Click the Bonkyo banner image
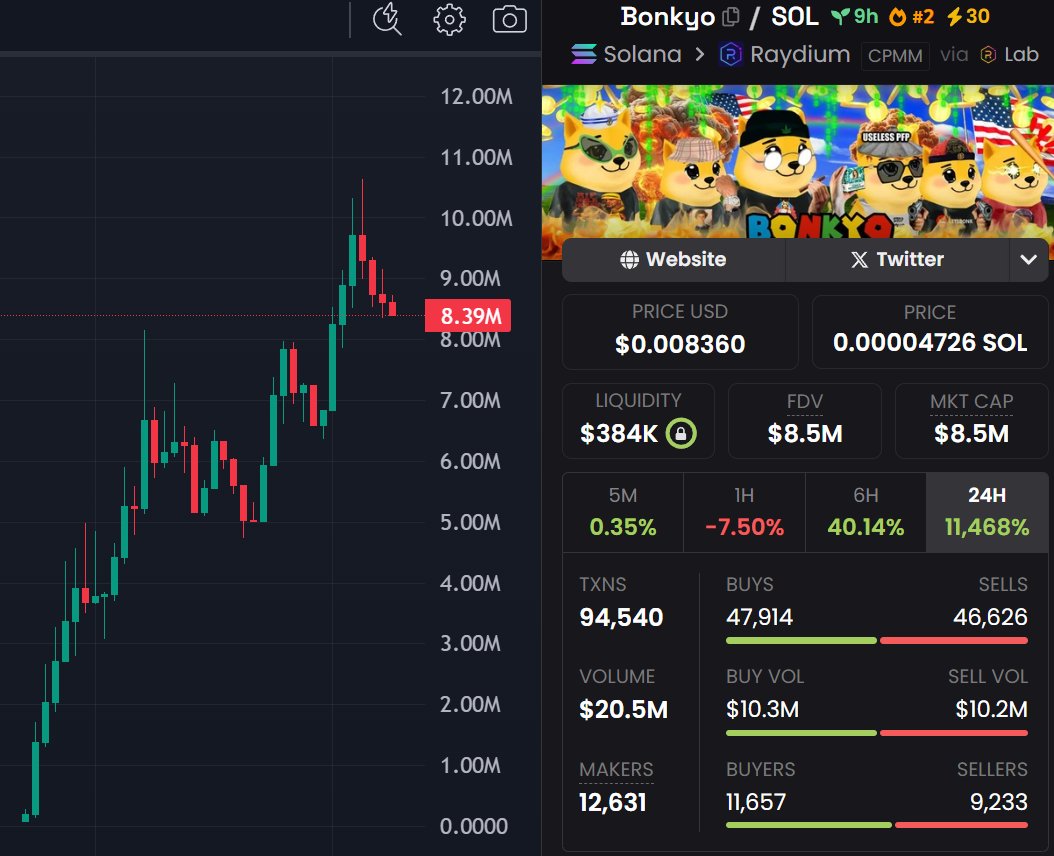The image size is (1054, 856). tap(798, 161)
